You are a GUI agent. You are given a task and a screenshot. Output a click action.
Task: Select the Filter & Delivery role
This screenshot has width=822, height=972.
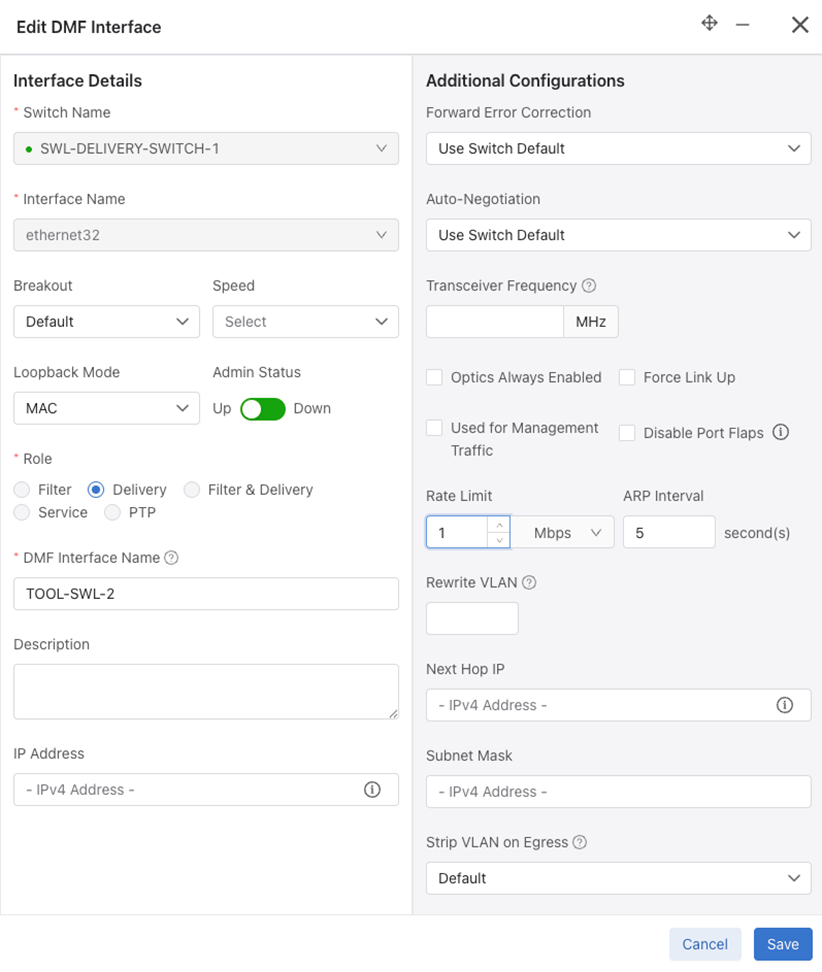192,490
